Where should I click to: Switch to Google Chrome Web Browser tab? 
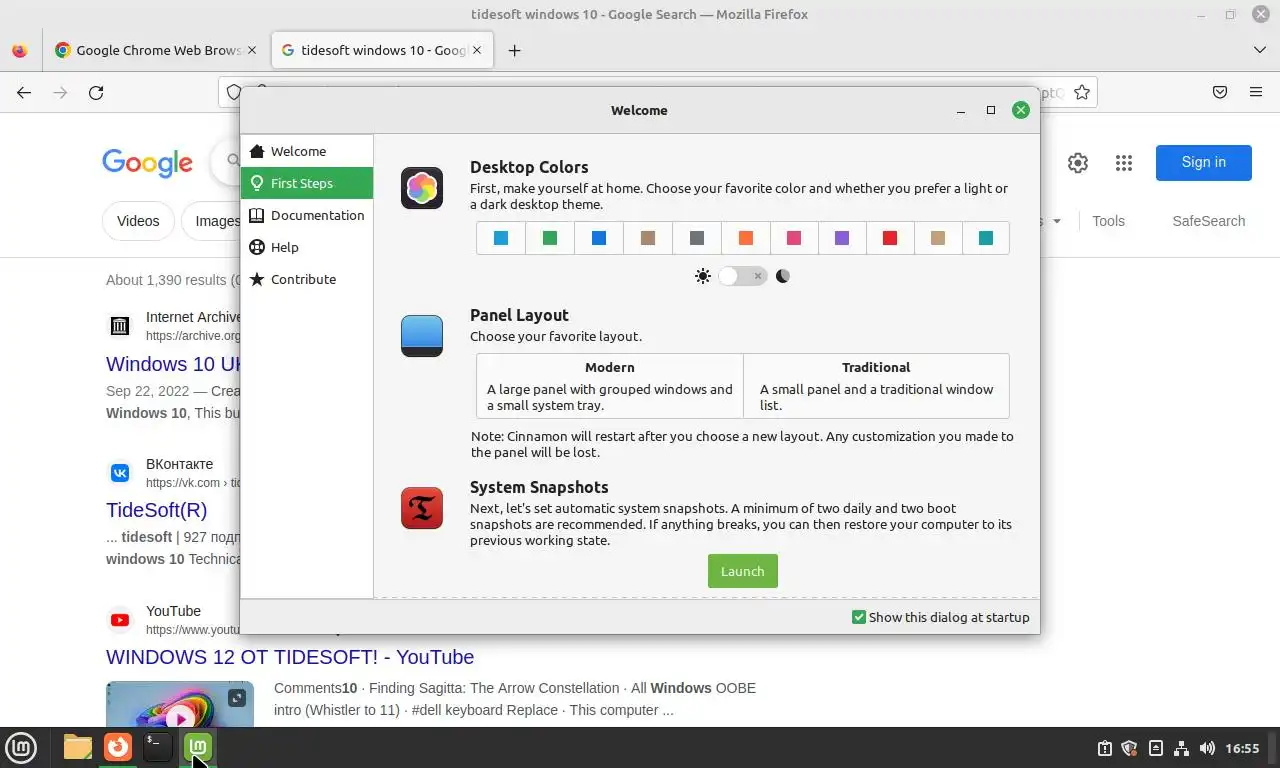(x=156, y=50)
